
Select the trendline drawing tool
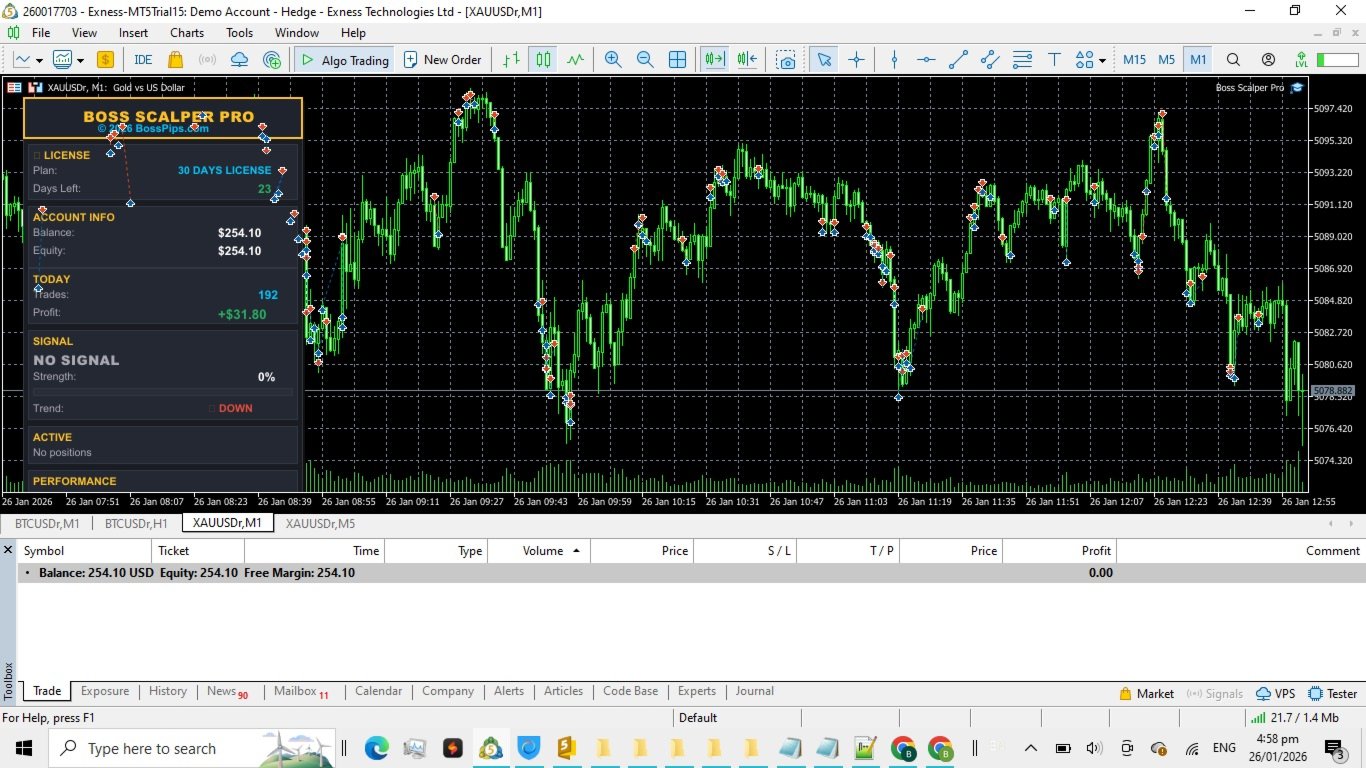point(958,60)
